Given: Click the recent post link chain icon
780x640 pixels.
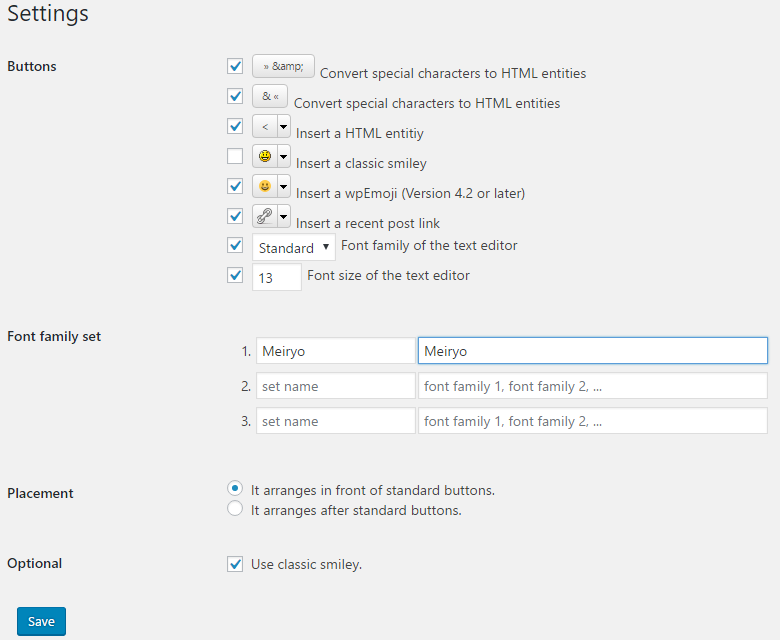Looking at the screenshot, I should pos(265,216).
